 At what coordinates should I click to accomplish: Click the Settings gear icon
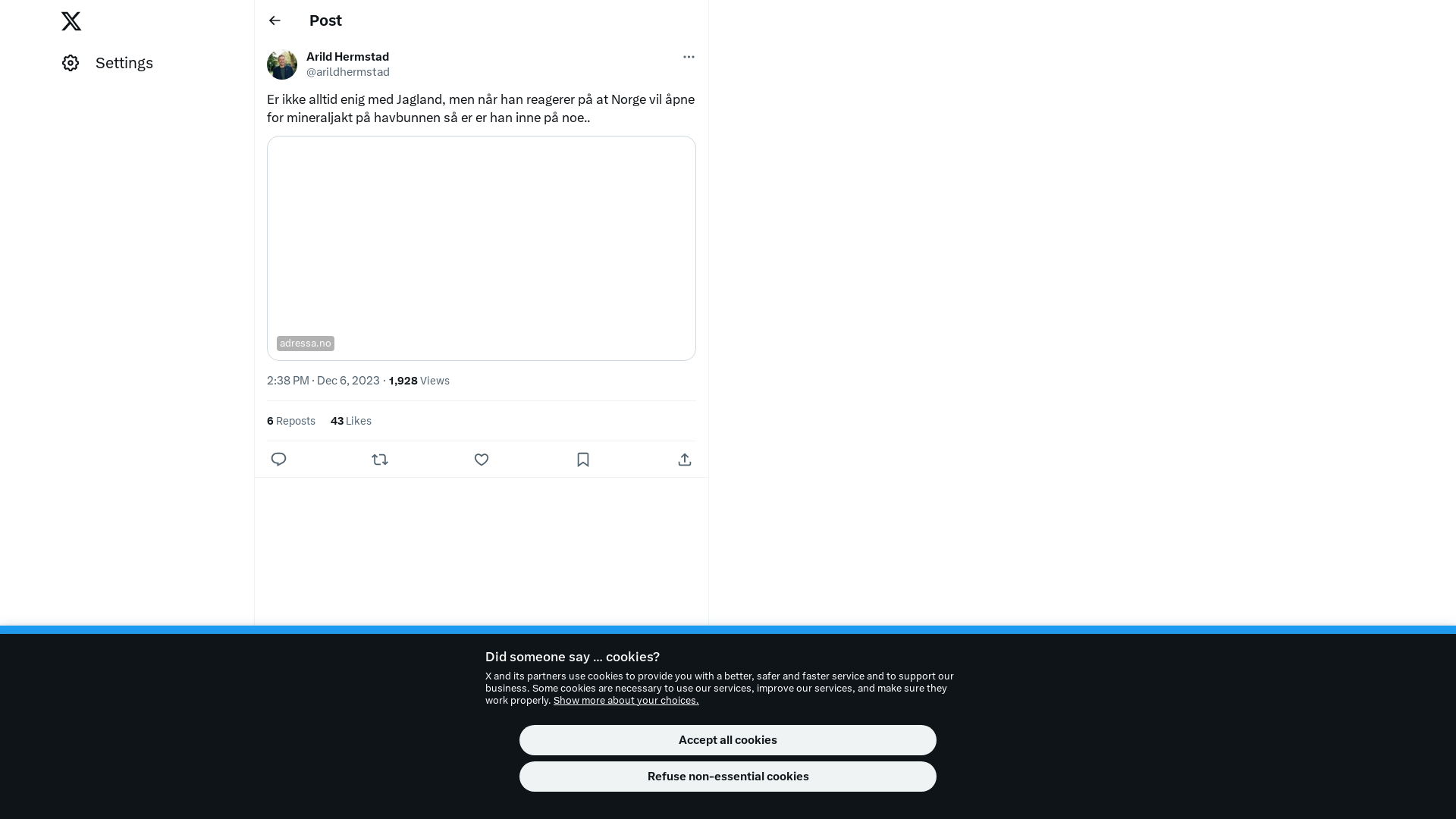(x=71, y=63)
